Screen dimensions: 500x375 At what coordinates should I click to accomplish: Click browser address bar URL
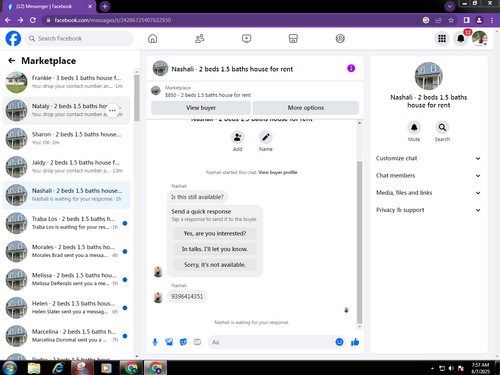pyautogui.click(x=113, y=20)
